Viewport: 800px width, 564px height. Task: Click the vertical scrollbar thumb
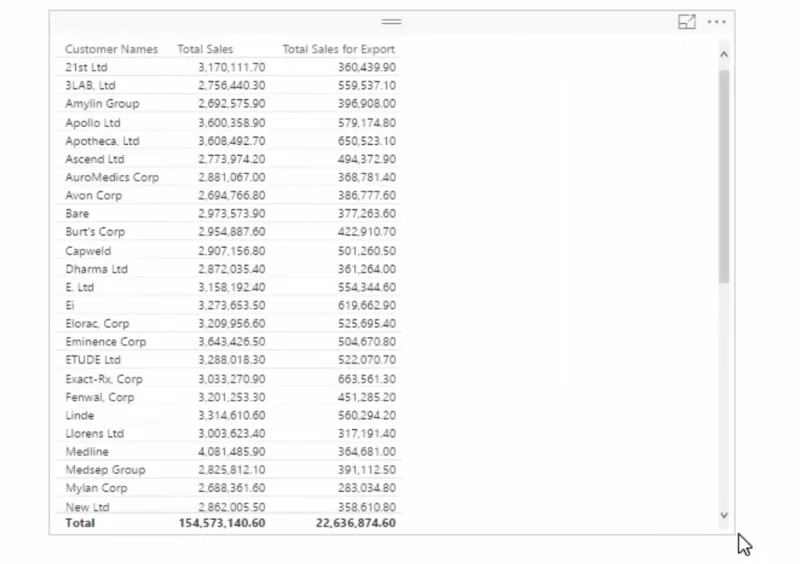tap(723, 177)
